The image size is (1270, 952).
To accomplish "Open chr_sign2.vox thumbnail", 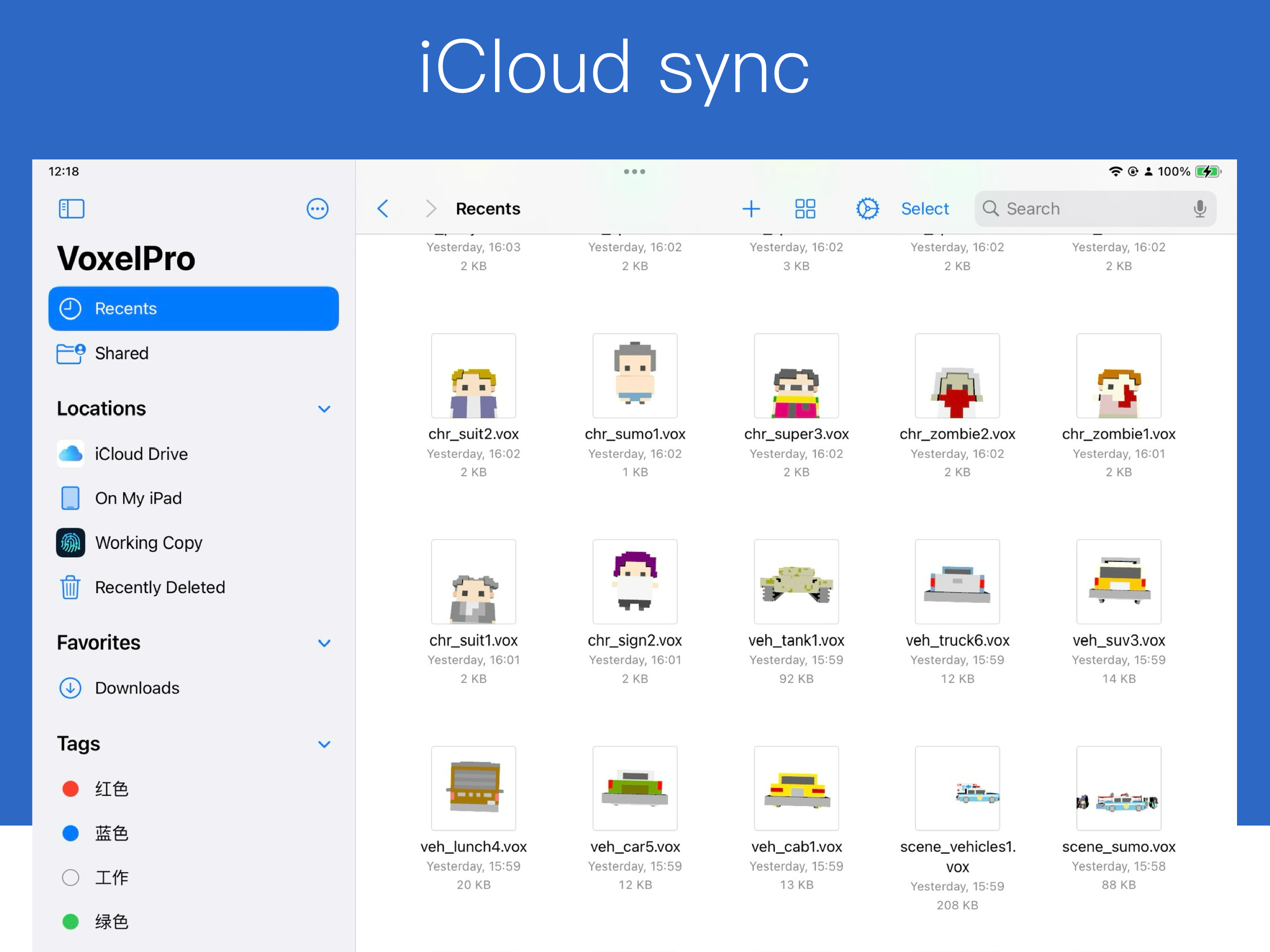I will 635,582.
